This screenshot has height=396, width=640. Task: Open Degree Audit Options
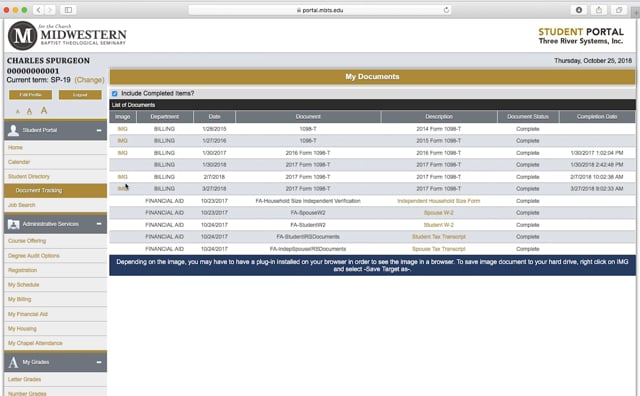(x=33, y=256)
